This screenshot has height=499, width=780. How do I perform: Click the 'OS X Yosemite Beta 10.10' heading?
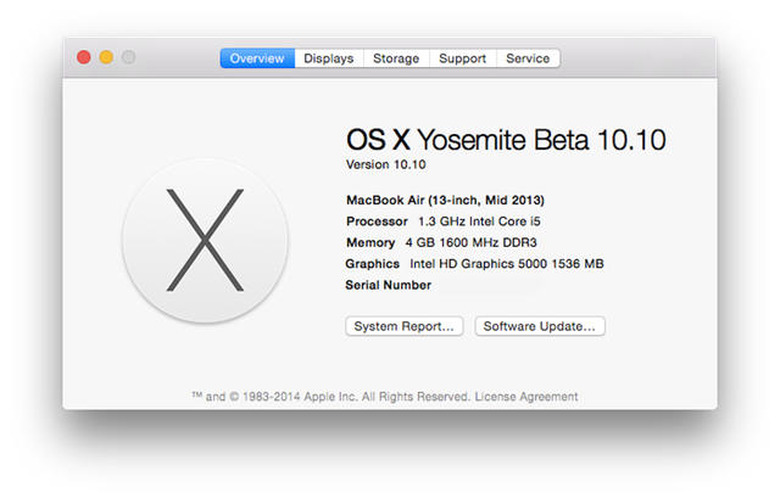(506, 139)
